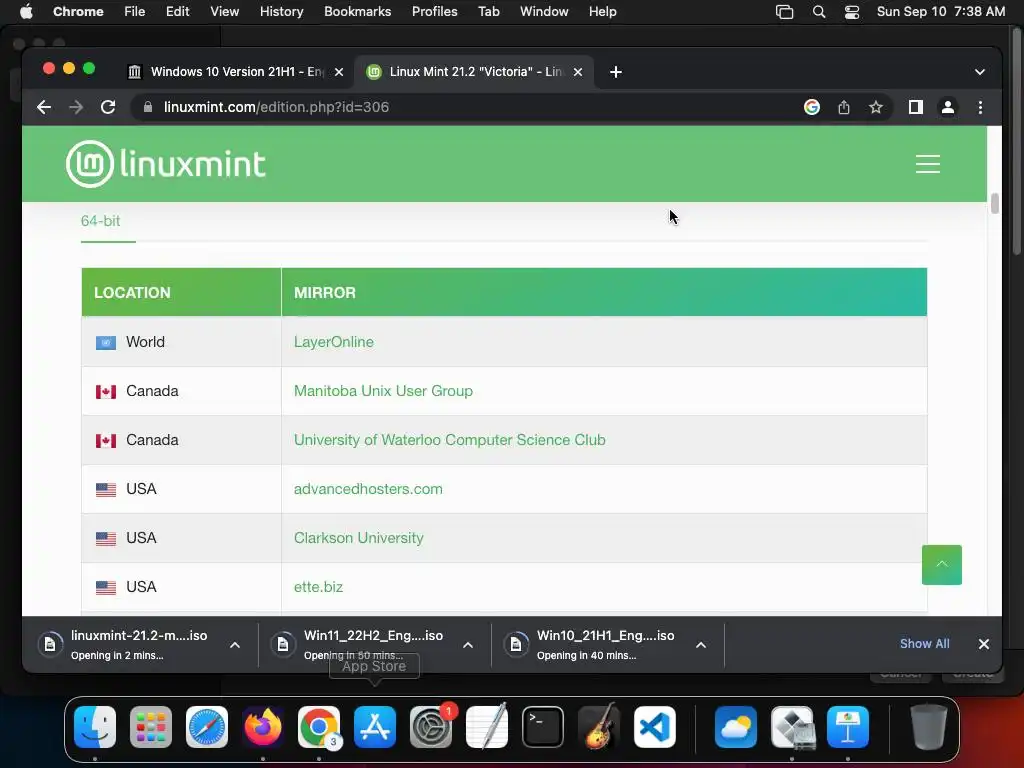
Task: Open Finder from the Dock
Action: [95, 727]
